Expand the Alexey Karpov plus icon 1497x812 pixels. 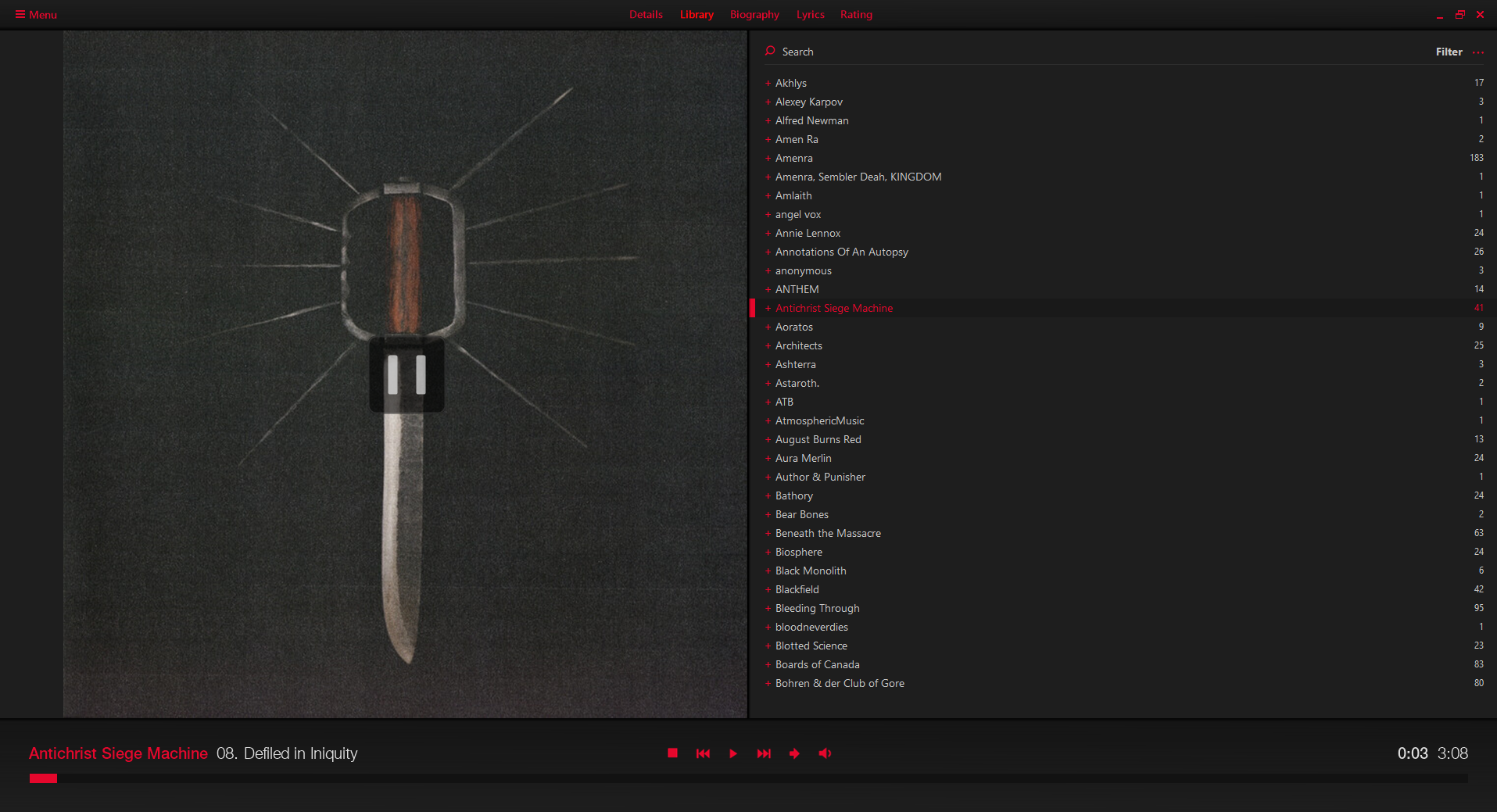[768, 102]
